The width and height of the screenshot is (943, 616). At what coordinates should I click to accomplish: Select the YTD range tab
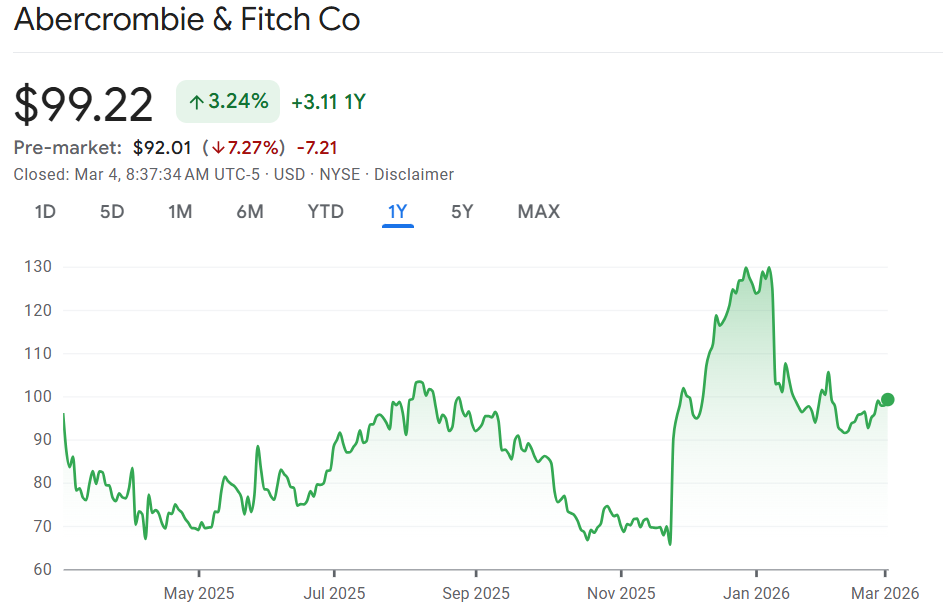[325, 211]
